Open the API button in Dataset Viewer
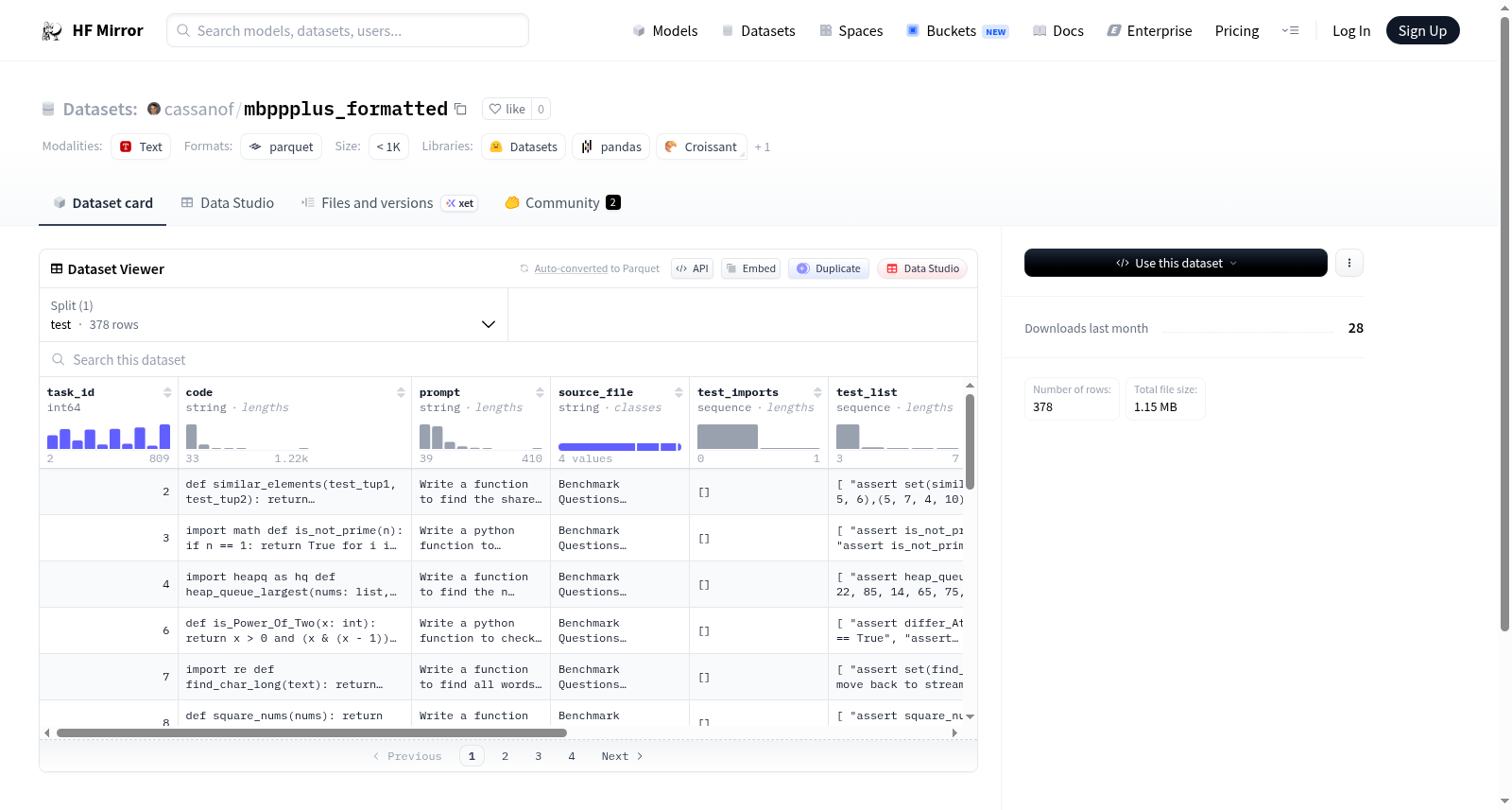This screenshot has width=1512, height=810. (x=692, y=268)
